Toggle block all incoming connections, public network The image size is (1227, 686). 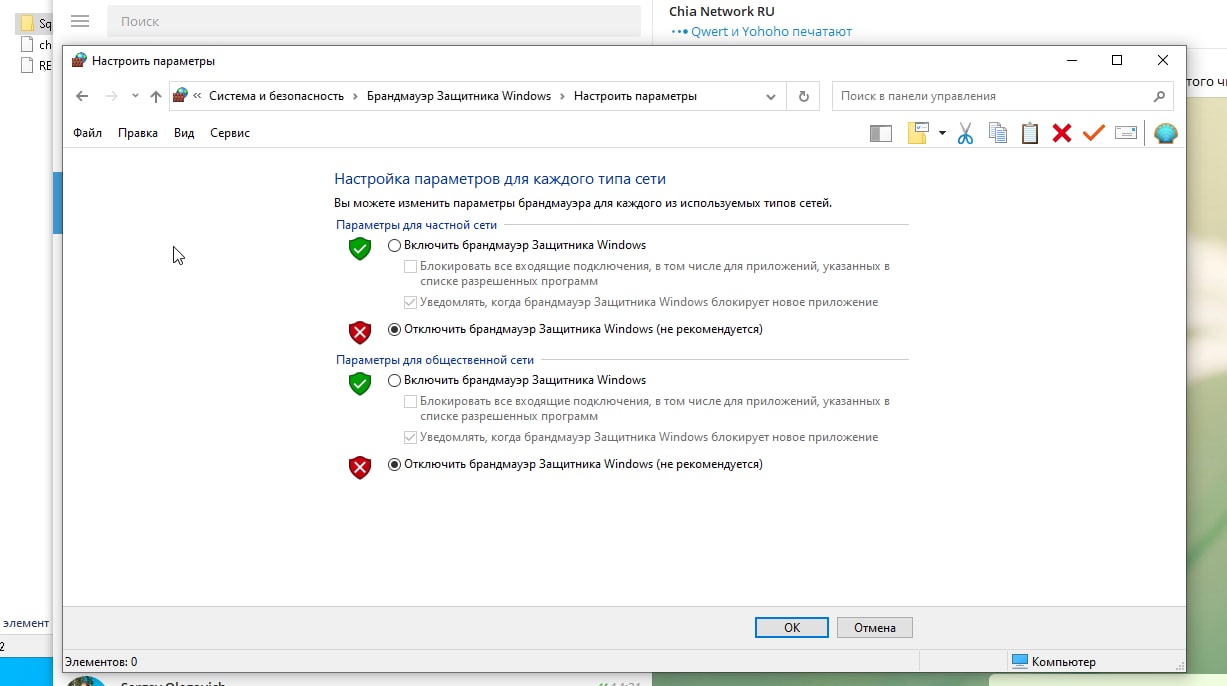(410, 402)
